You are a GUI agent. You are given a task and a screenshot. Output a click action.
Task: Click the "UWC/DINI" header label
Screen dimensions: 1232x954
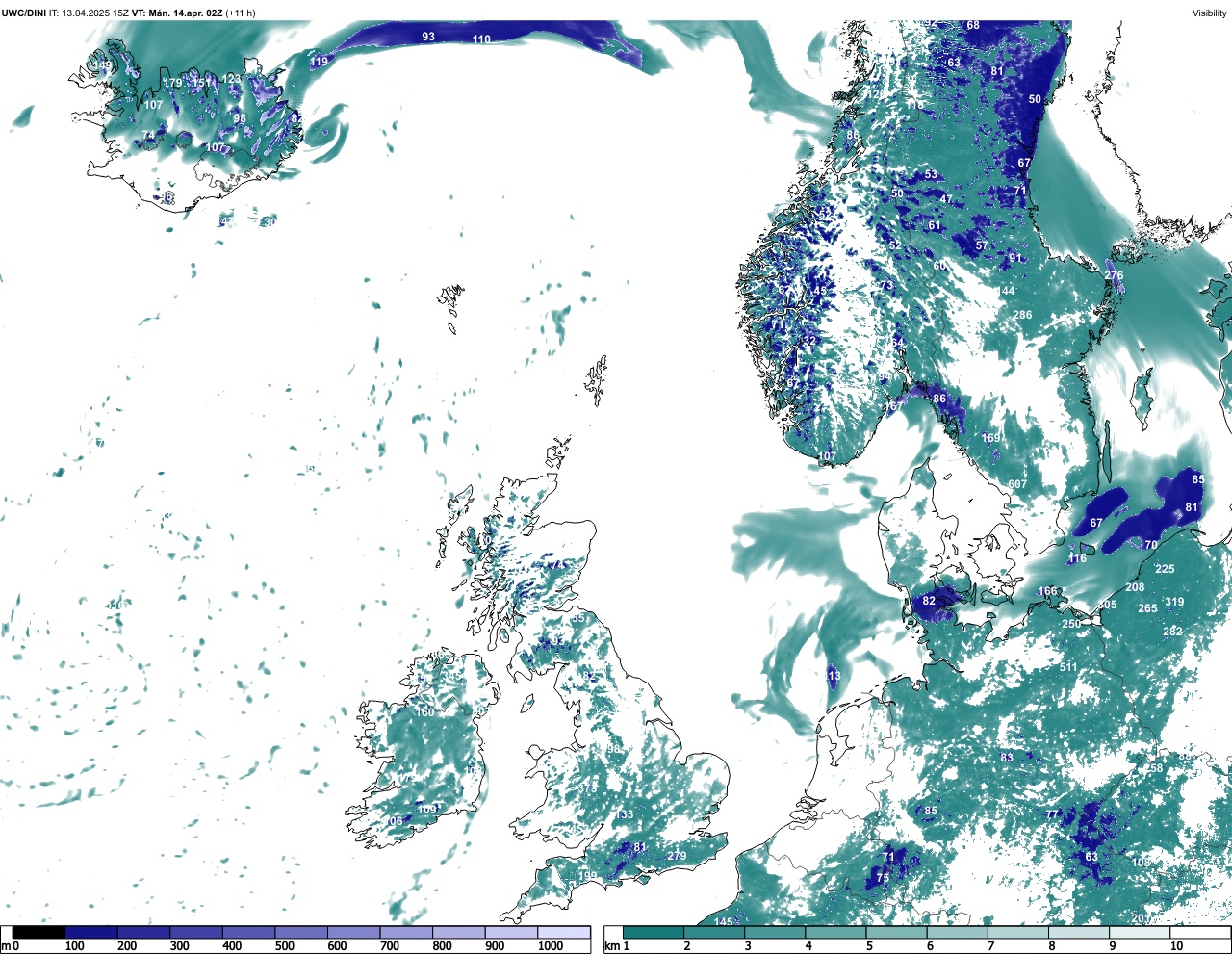click(24, 13)
